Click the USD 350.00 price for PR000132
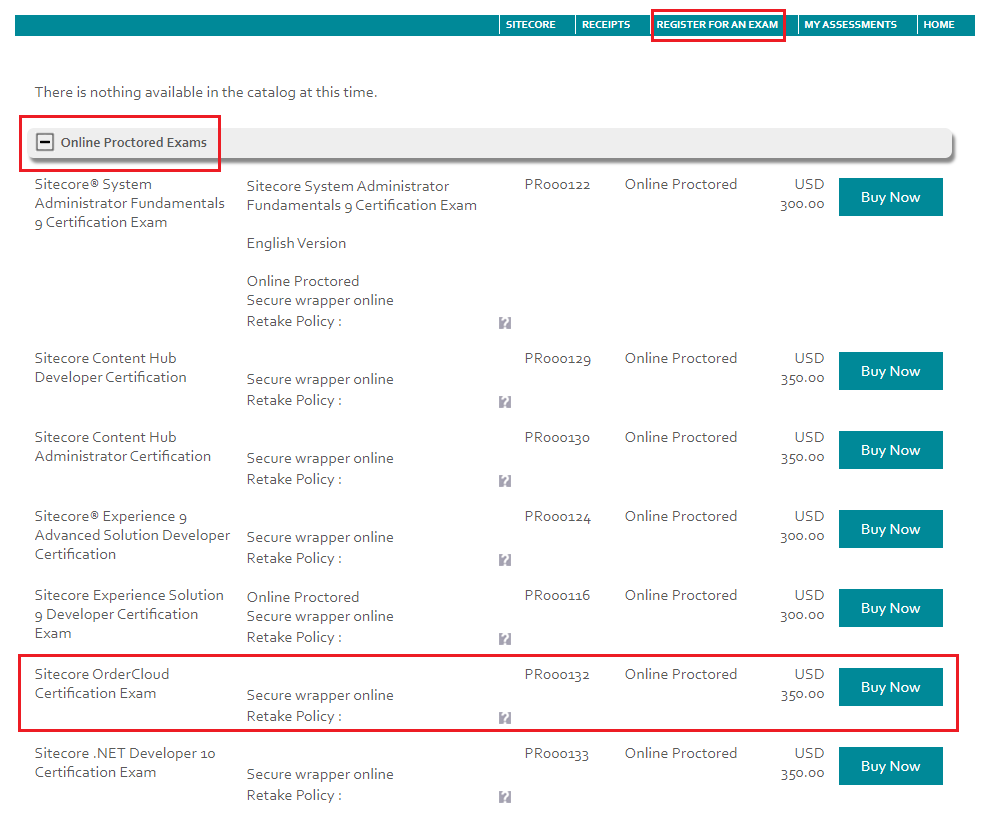 pos(802,684)
